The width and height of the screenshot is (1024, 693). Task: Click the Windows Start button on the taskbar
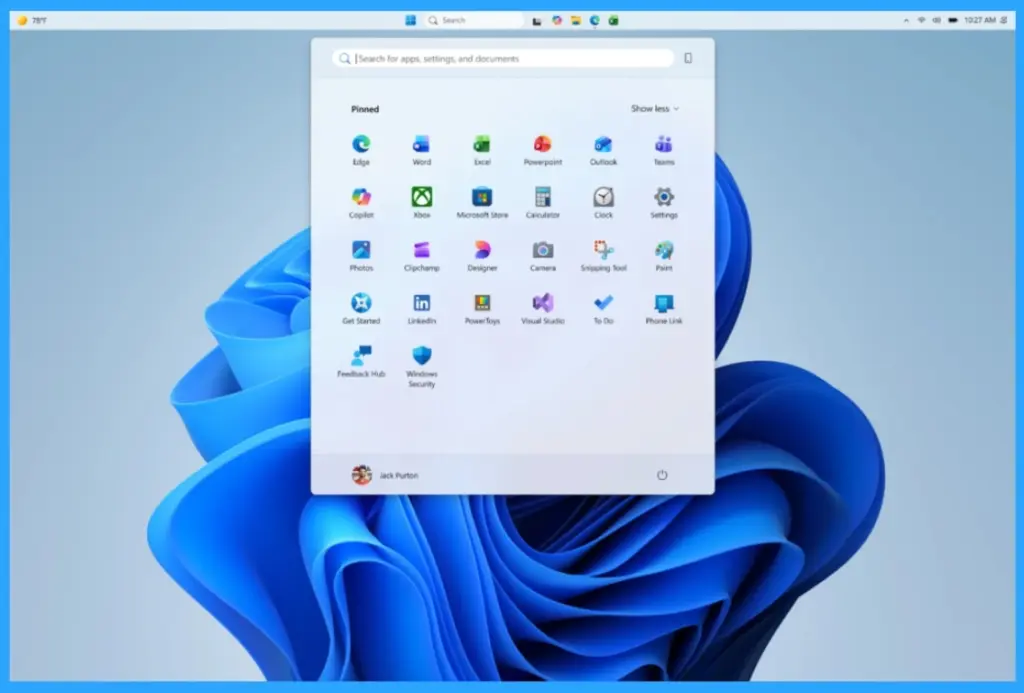click(x=411, y=20)
